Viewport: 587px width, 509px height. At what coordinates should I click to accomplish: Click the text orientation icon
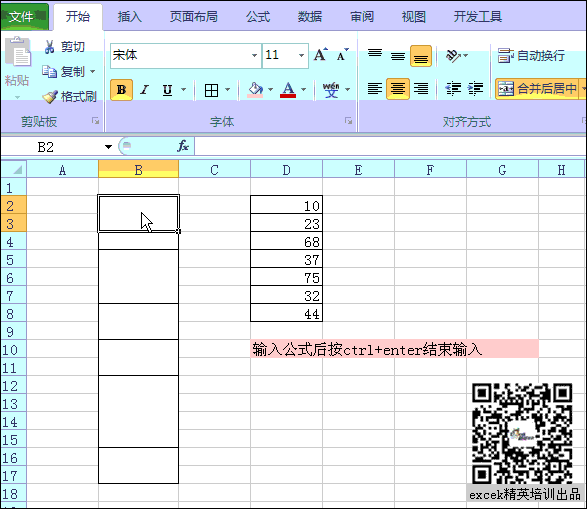[x=453, y=56]
